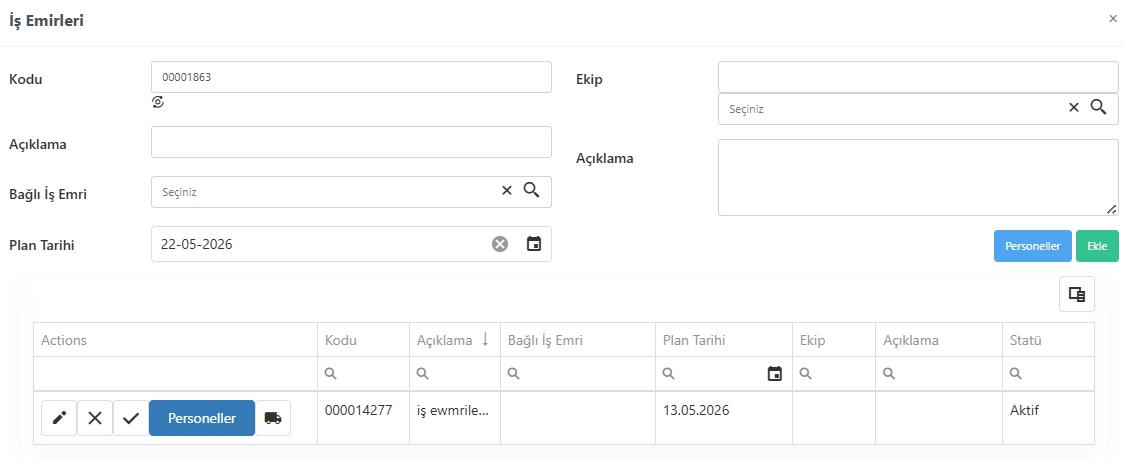The image size is (1123, 461).
Task: Select the Aktif status cell
Action: 1049,417
